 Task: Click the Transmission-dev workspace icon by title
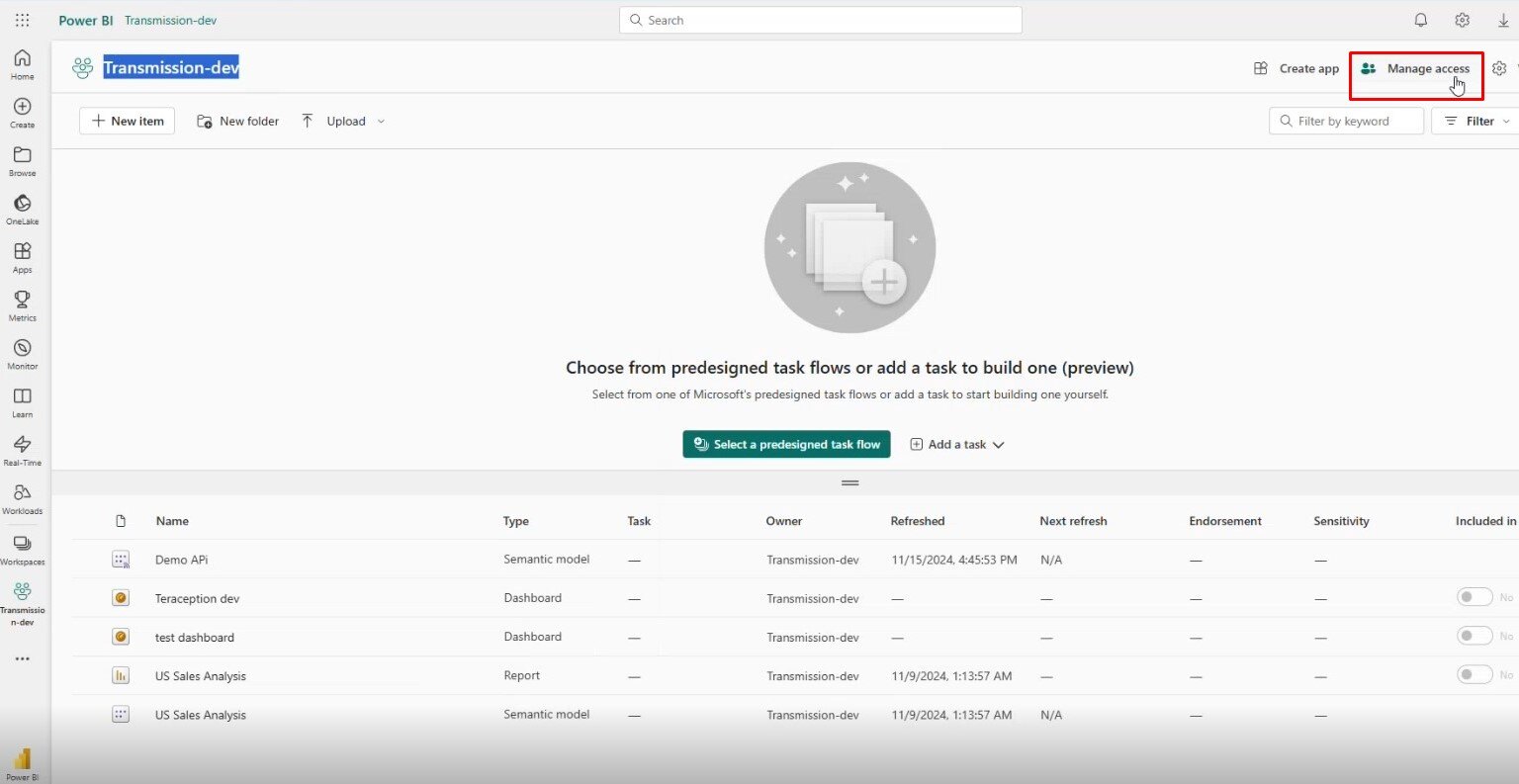tap(83, 68)
